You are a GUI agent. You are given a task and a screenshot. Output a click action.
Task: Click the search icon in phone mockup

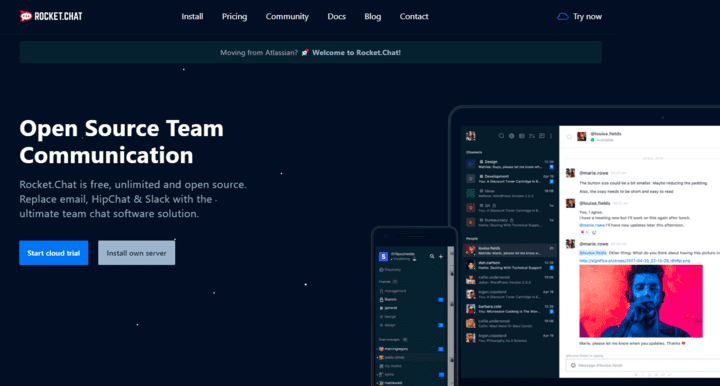click(432, 257)
